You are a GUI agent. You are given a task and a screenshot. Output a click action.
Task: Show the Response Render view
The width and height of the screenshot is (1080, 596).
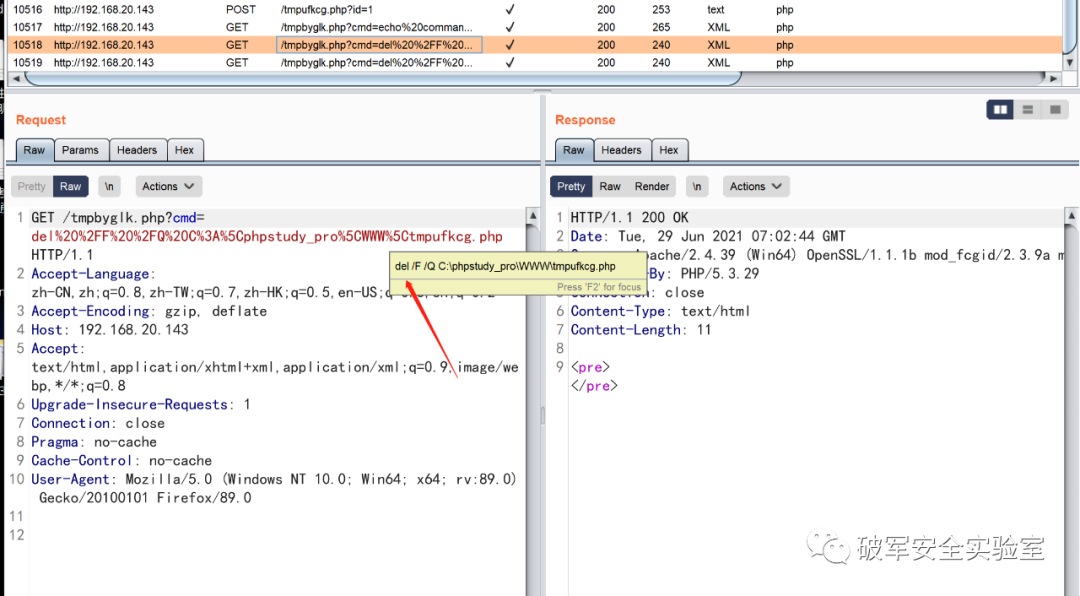(652, 186)
